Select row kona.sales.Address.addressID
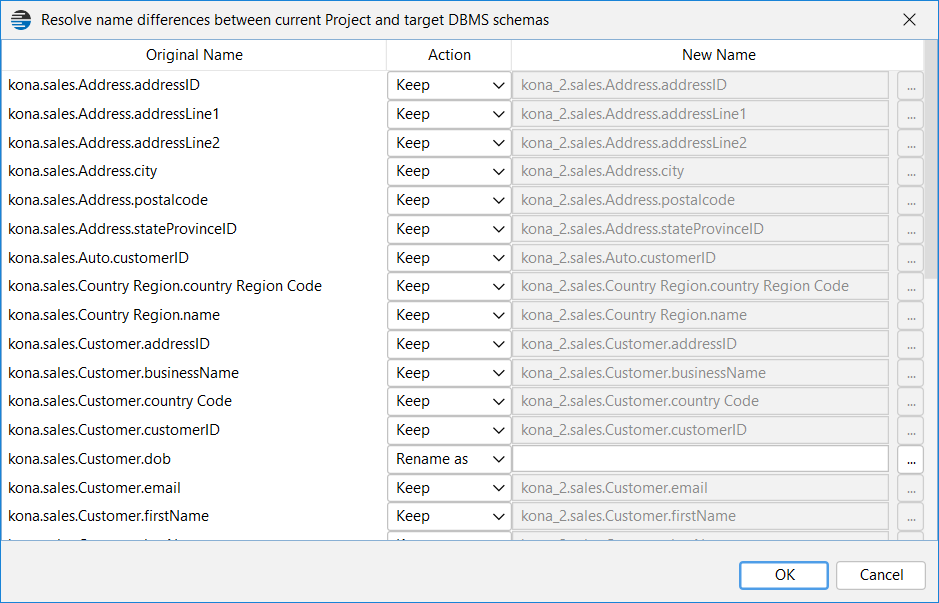This screenshot has height=603, width=939. click(x=104, y=85)
